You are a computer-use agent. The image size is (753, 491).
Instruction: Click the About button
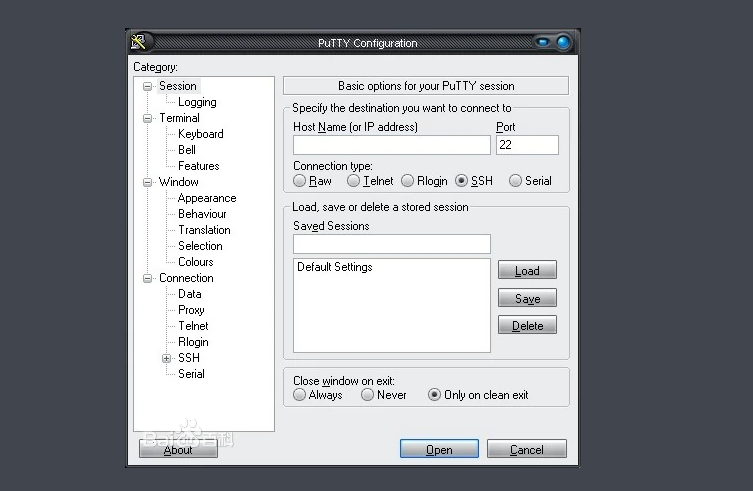(178, 449)
